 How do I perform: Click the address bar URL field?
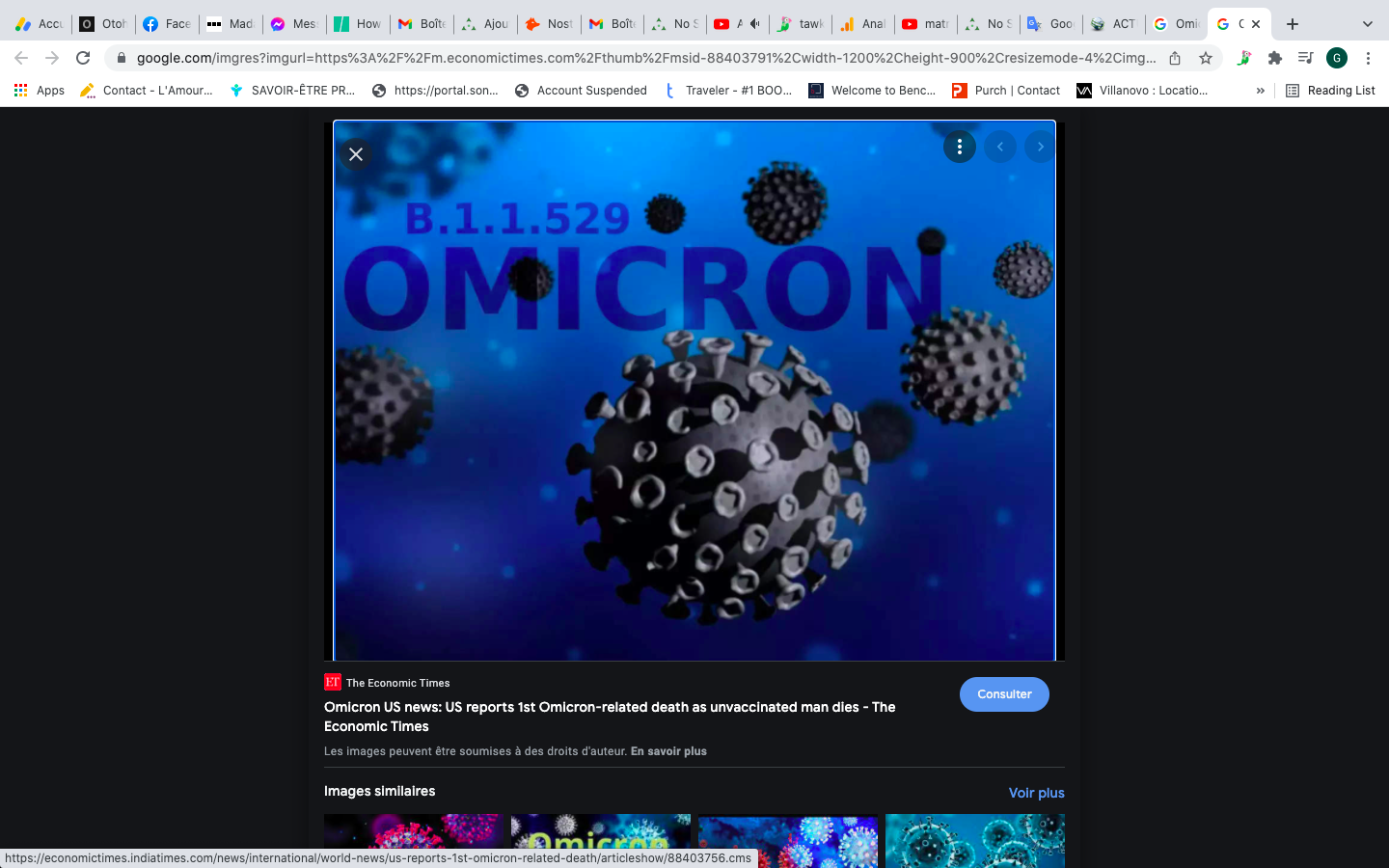(x=646, y=58)
